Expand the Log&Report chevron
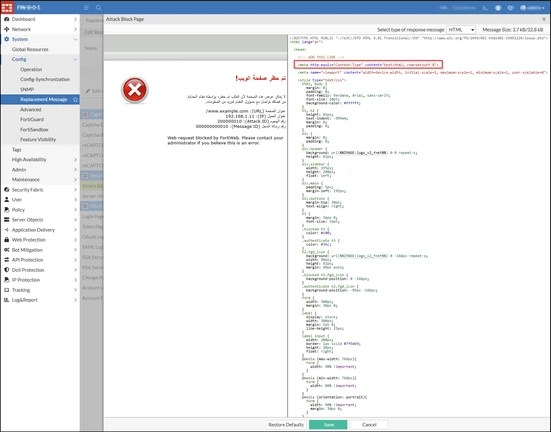 click(75, 300)
